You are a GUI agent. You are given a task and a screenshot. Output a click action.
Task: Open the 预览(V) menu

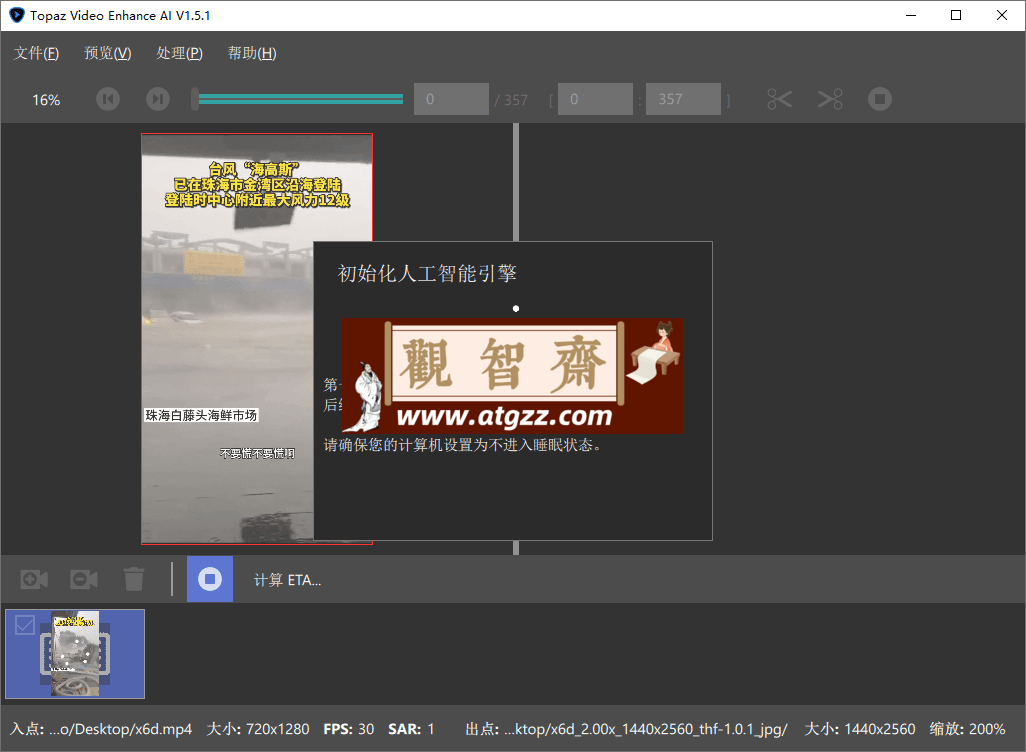coord(108,53)
